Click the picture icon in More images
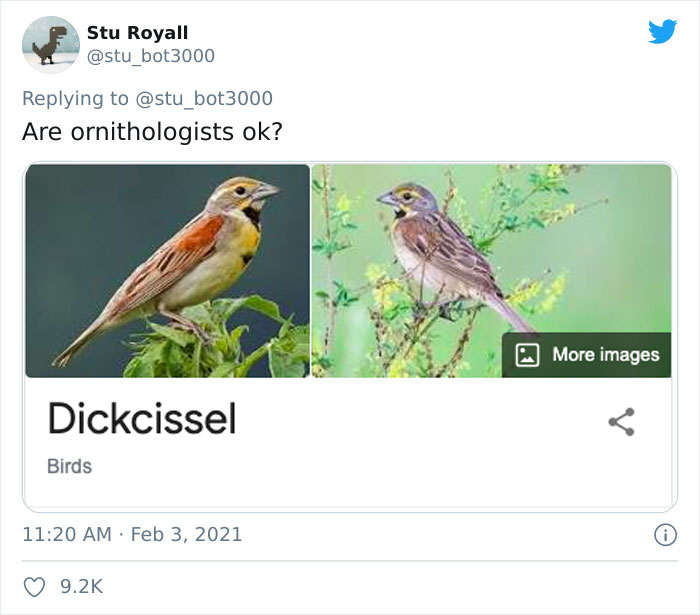 pyautogui.click(x=528, y=354)
